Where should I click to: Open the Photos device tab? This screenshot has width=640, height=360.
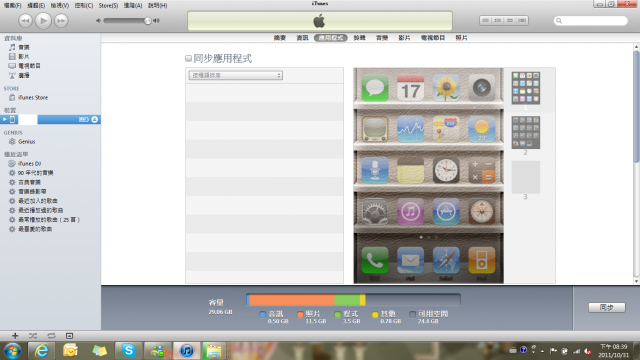461,38
